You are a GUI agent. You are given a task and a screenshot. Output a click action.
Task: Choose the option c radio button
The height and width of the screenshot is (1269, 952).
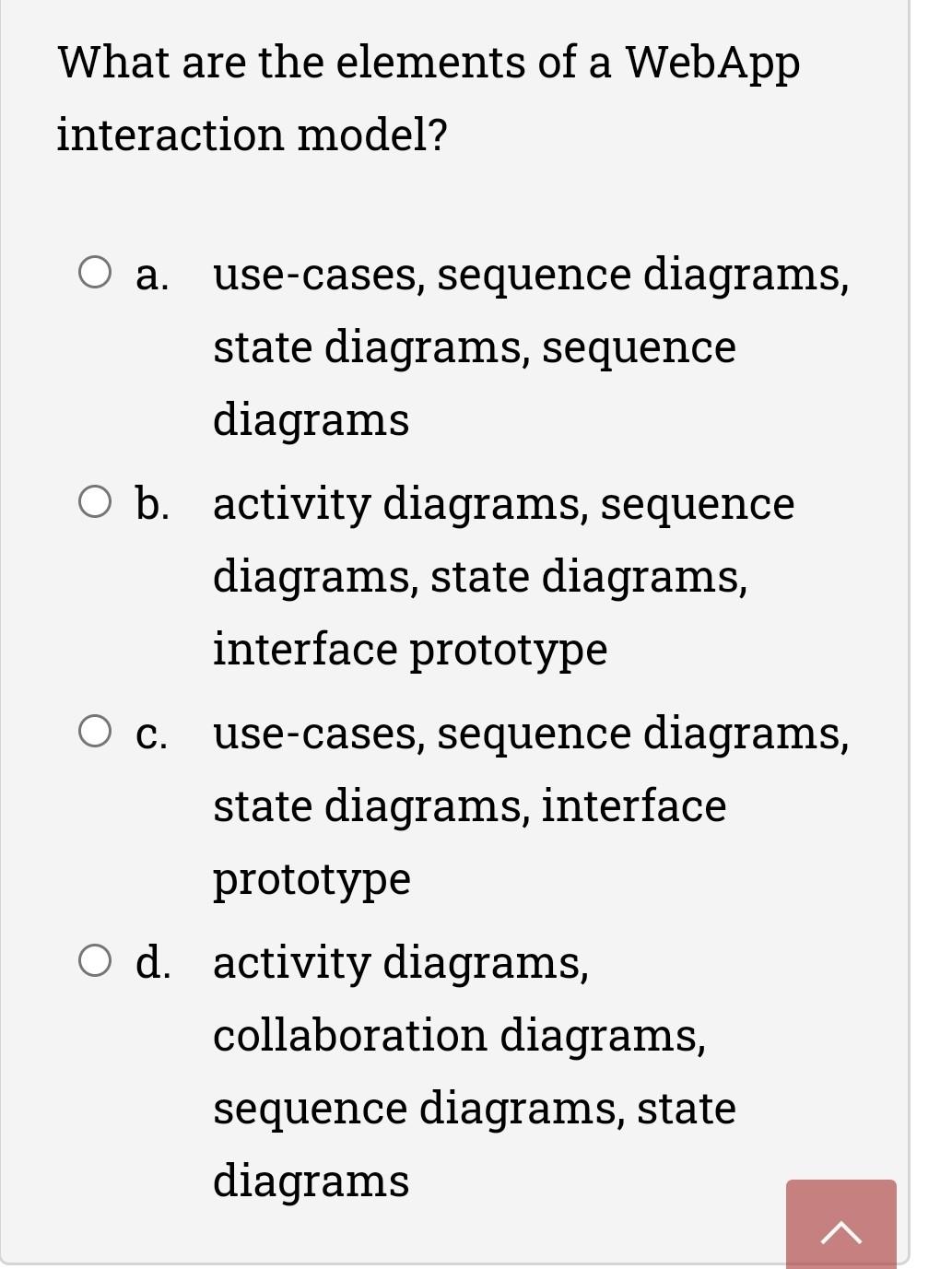tap(95, 732)
